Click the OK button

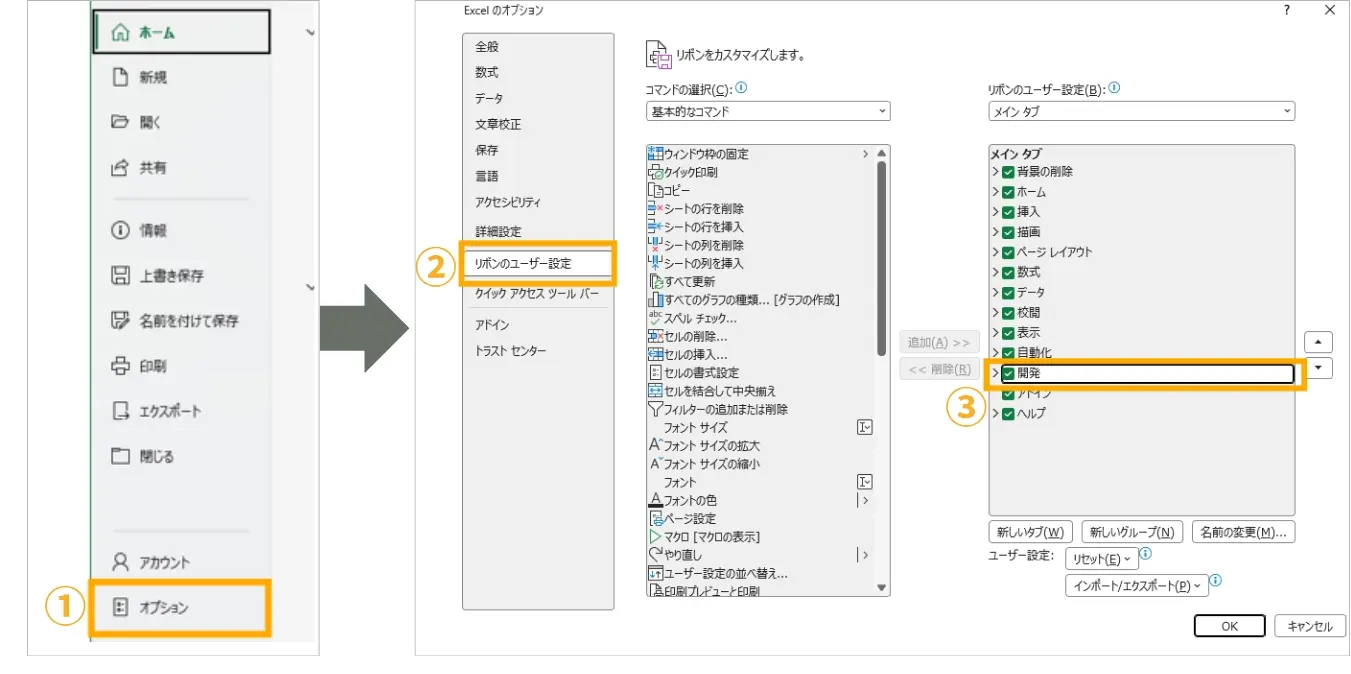[x=1230, y=626]
